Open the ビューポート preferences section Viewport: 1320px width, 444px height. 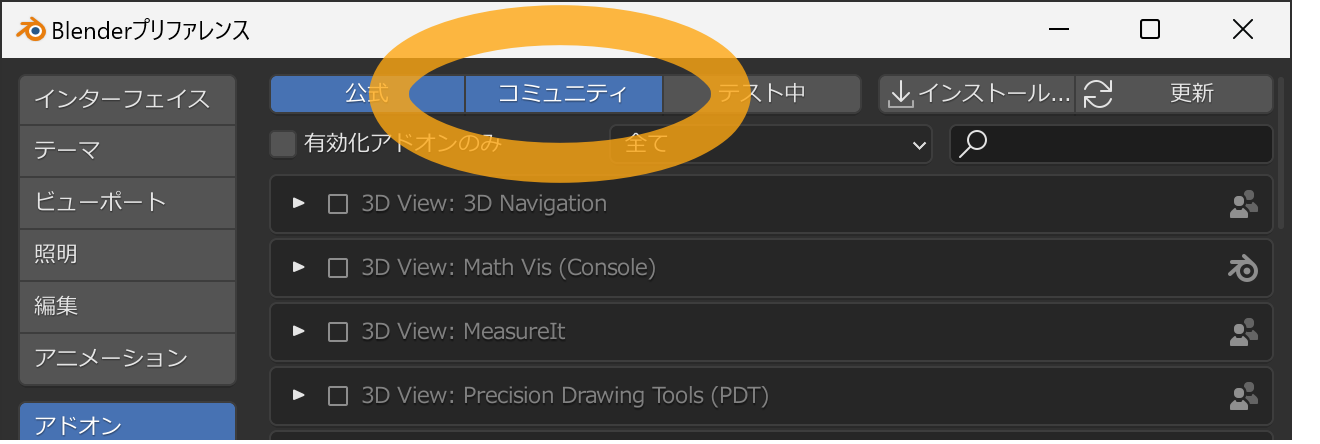point(127,202)
